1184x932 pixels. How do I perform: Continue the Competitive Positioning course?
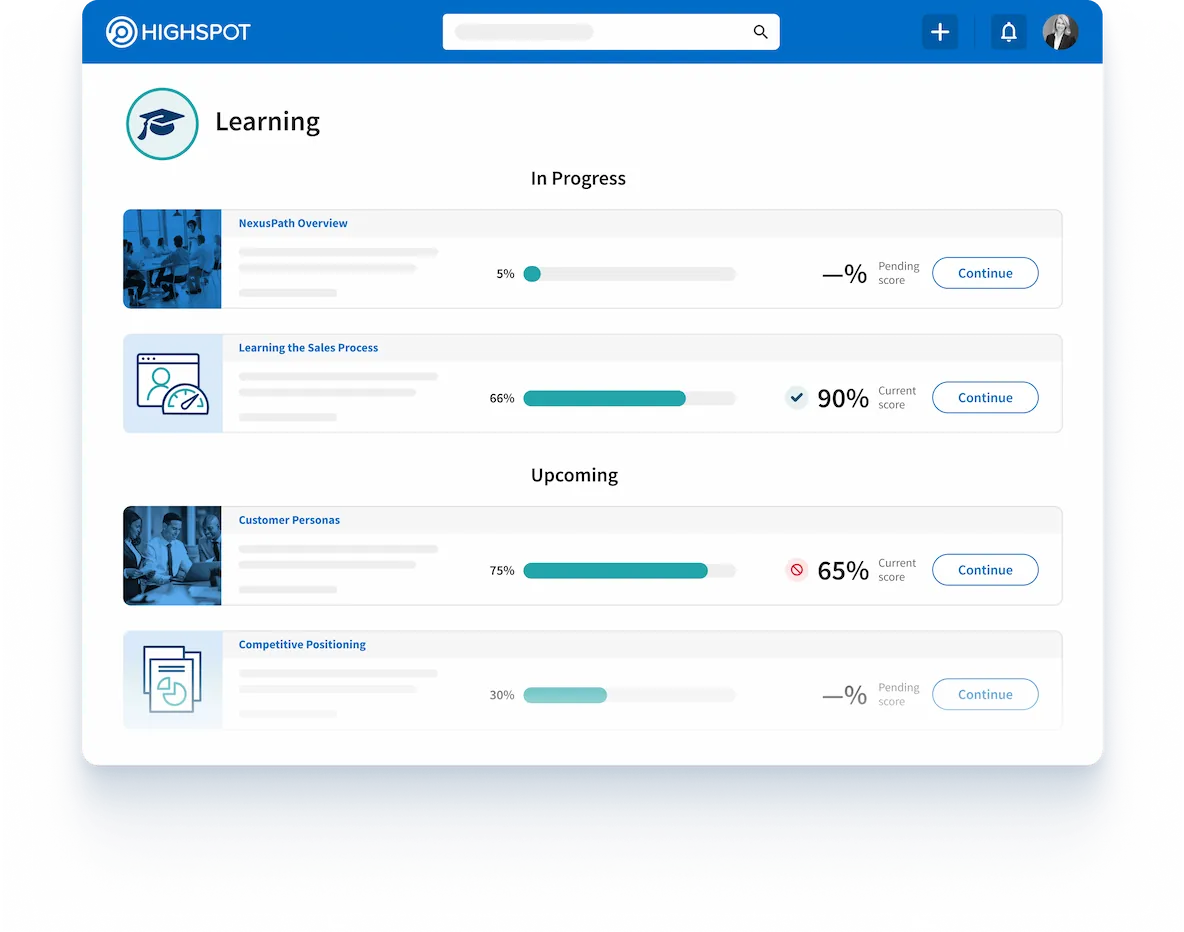[985, 694]
